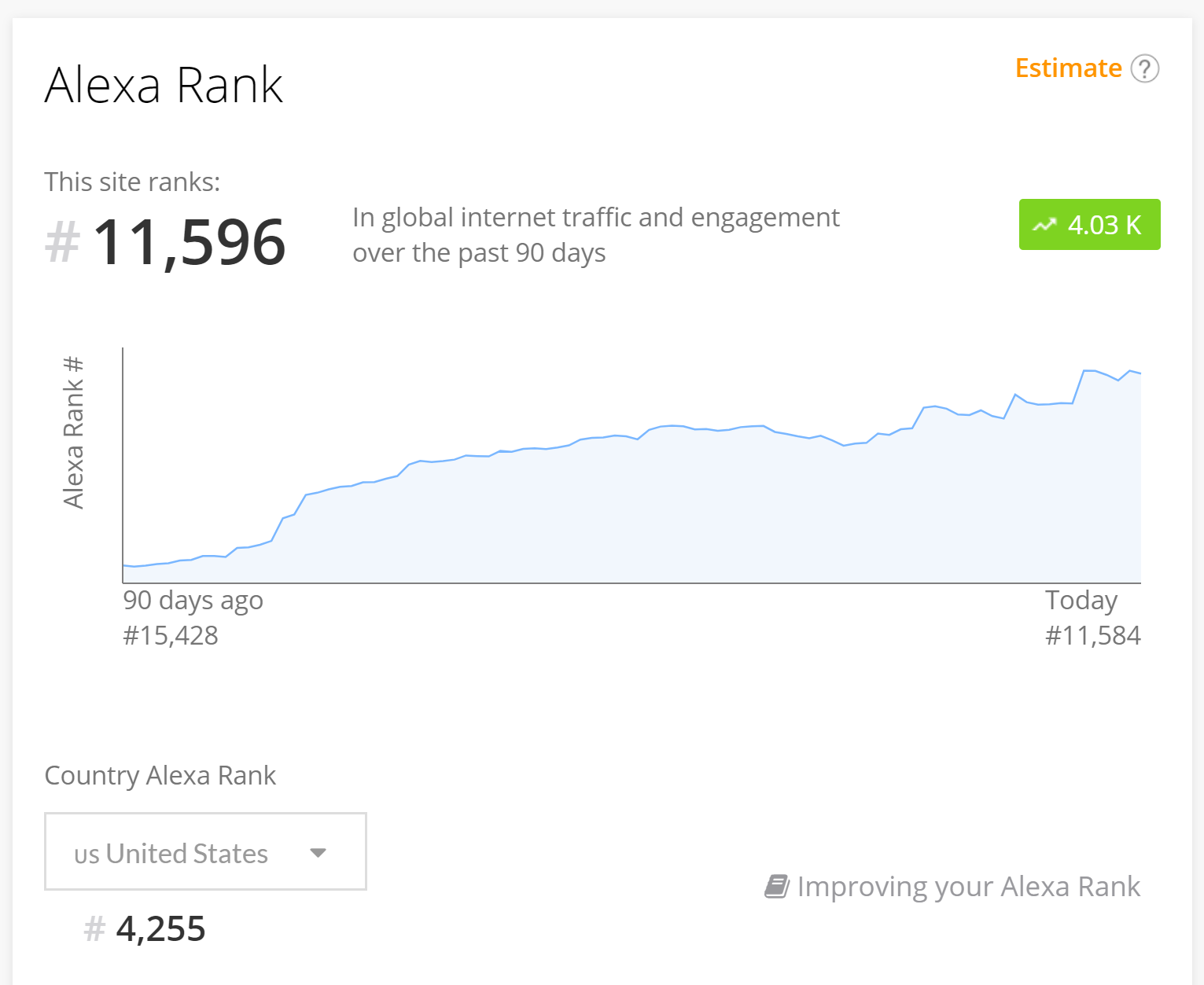1204x985 pixels.
Task: Click the global rank number 11,596
Action: (189, 242)
